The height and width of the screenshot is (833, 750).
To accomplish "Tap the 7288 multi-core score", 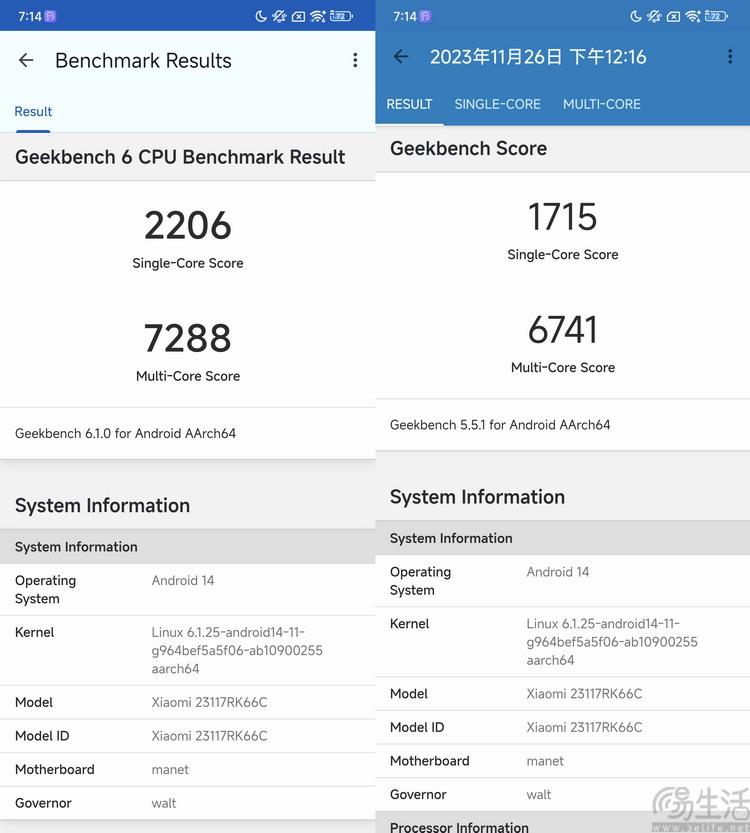I will (188, 338).
